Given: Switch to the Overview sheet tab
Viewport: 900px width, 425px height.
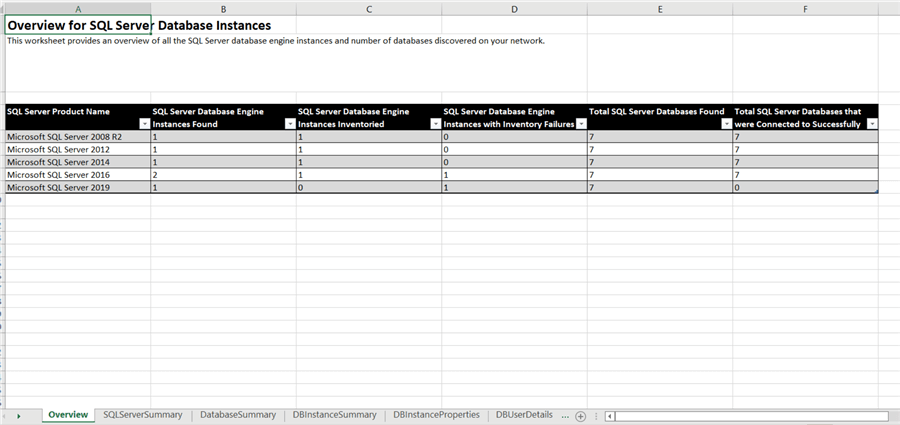Looking at the screenshot, I should [68, 415].
